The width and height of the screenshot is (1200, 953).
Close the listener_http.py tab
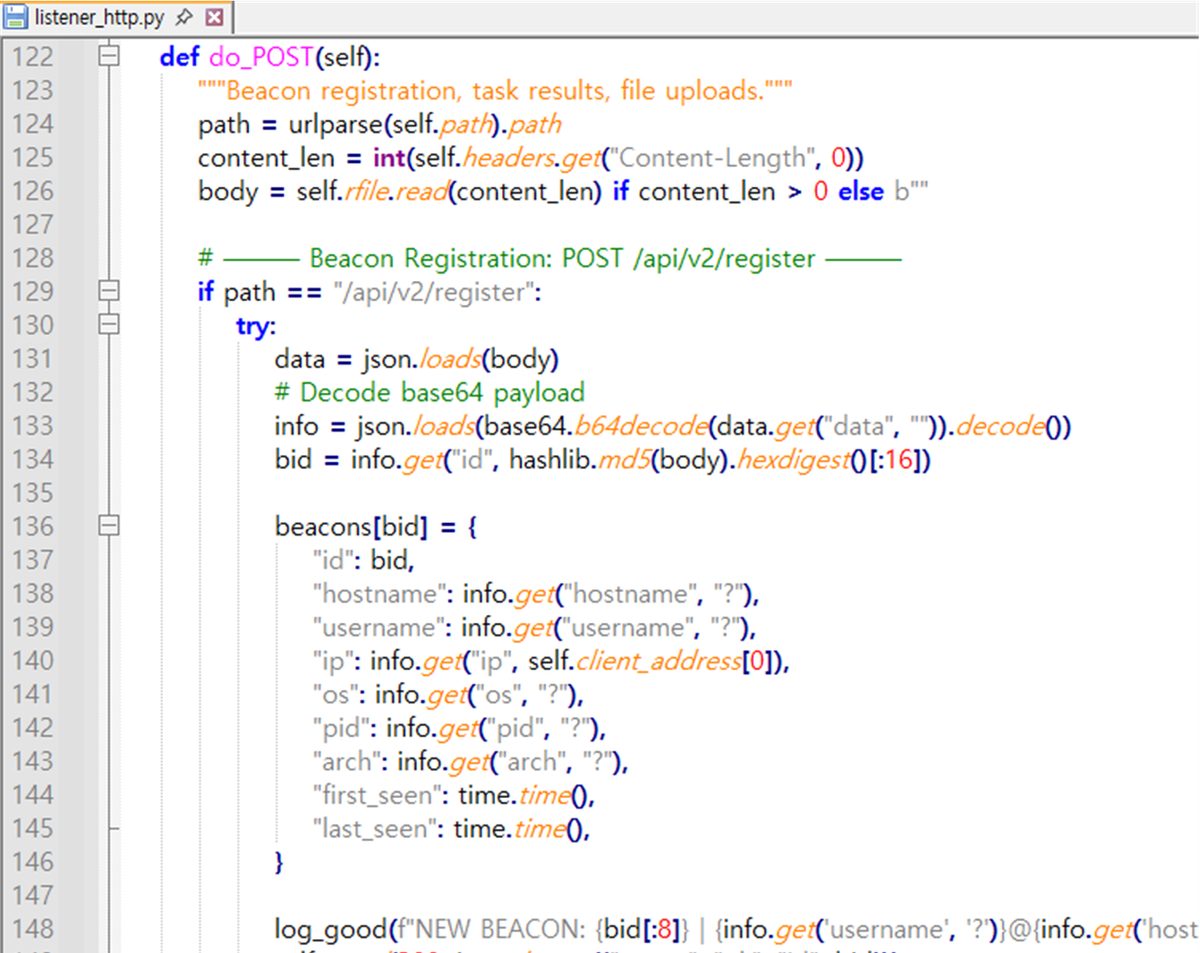(212, 18)
